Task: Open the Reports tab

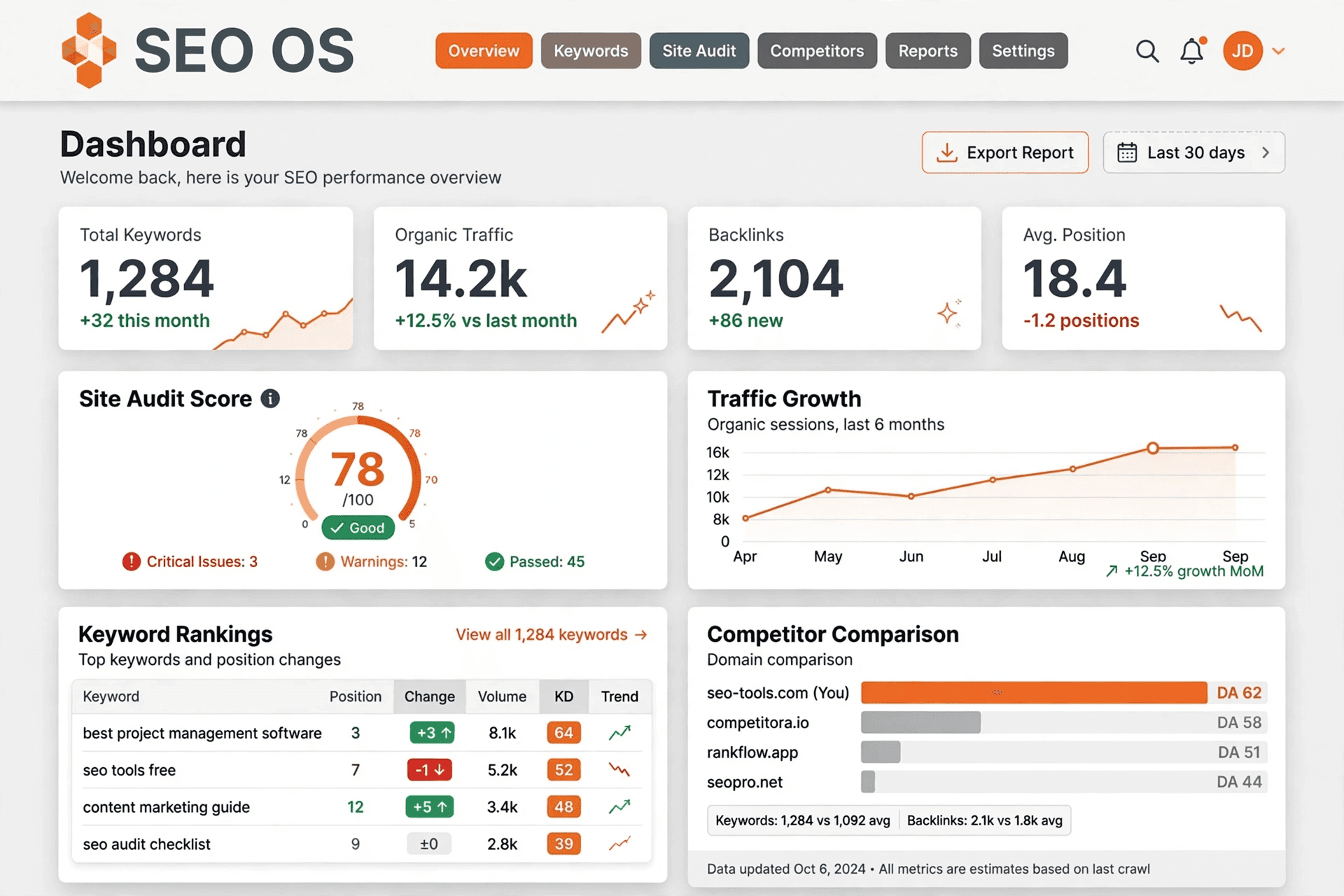Action: [928, 50]
